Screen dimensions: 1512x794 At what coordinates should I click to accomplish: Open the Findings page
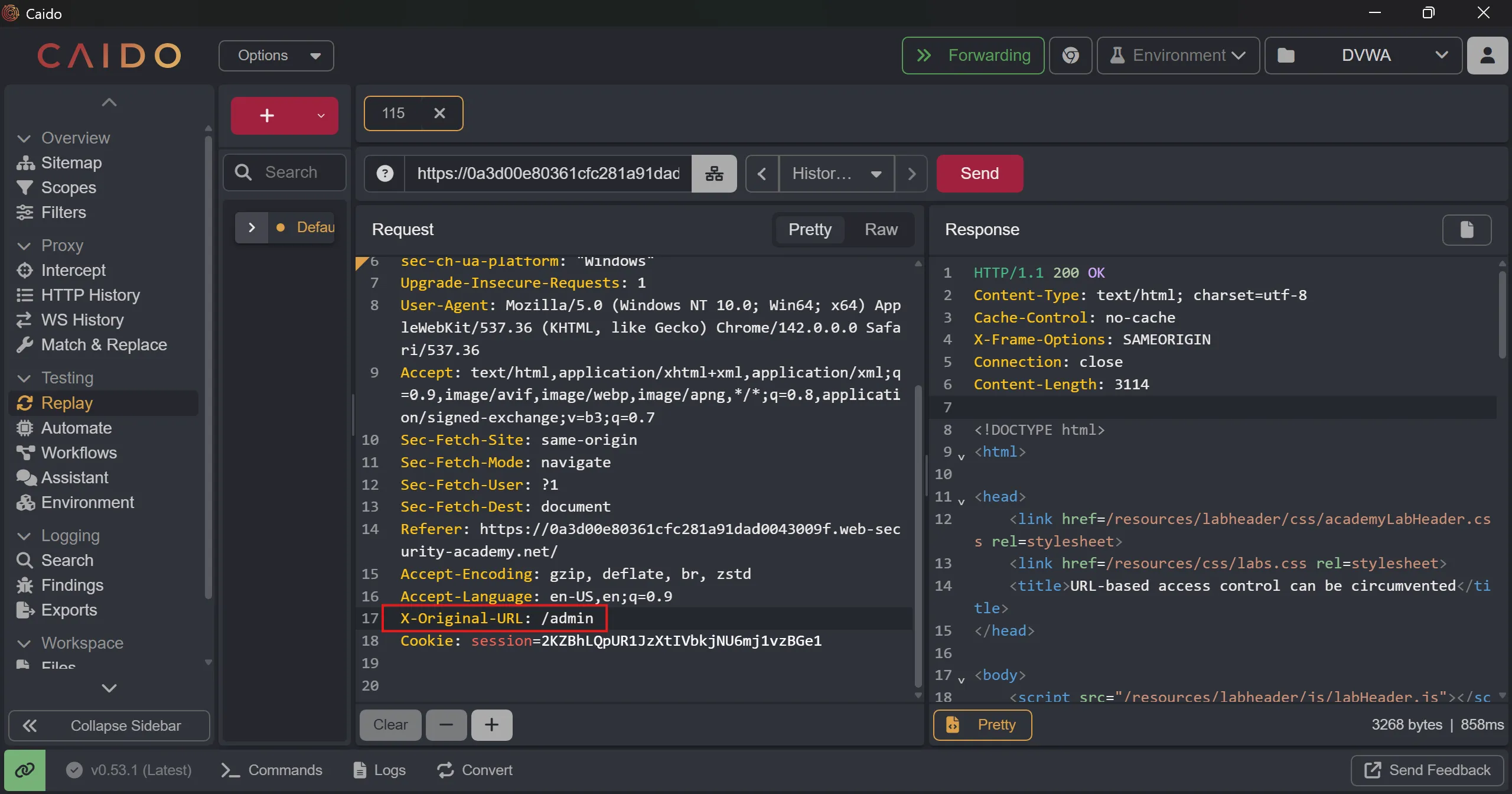(72, 585)
